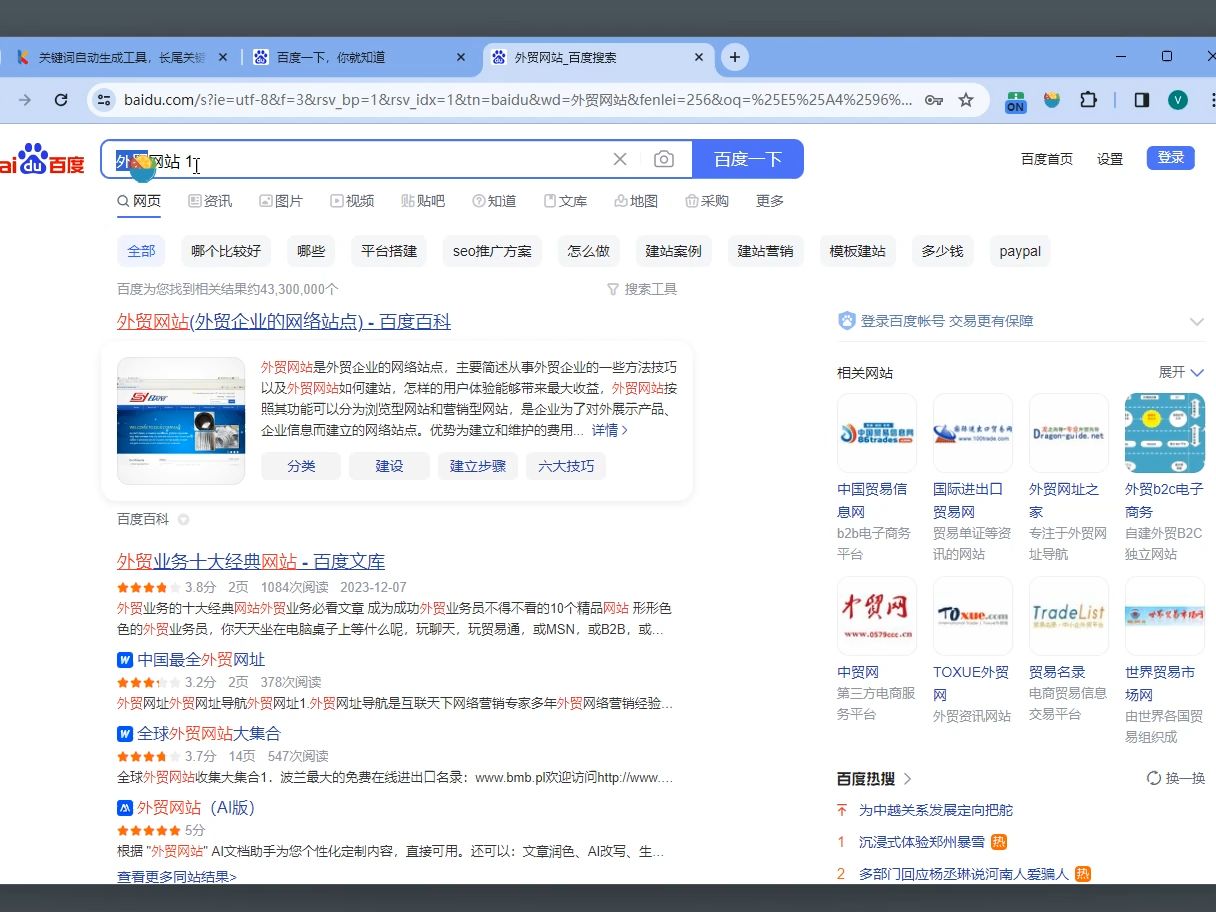Click the browser forward arrow
The height and width of the screenshot is (912, 1216).
click(x=25, y=100)
